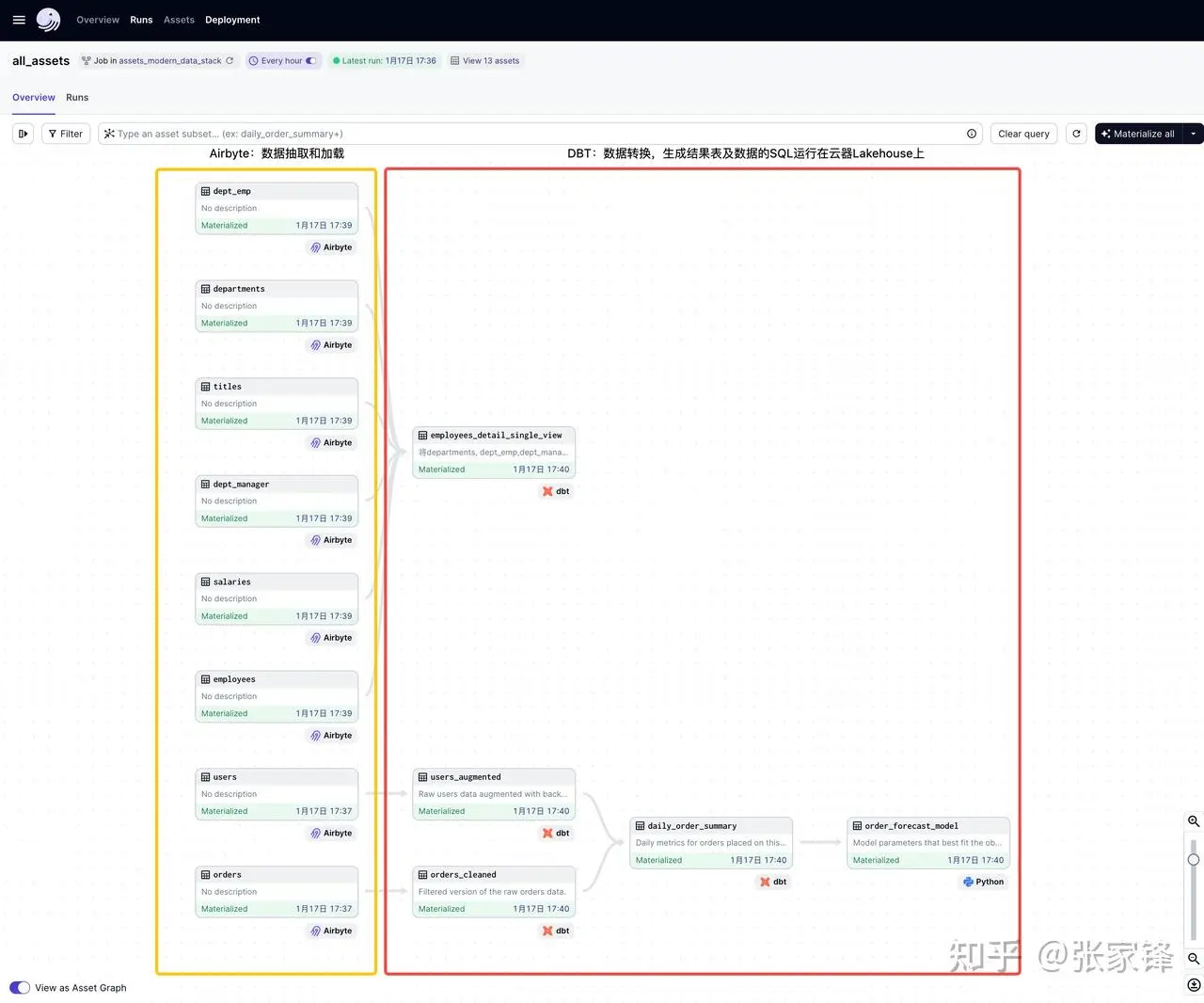Click the dbt tag under users_augmented
The height and width of the screenshot is (1003, 1204).
[x=556, y=834]
